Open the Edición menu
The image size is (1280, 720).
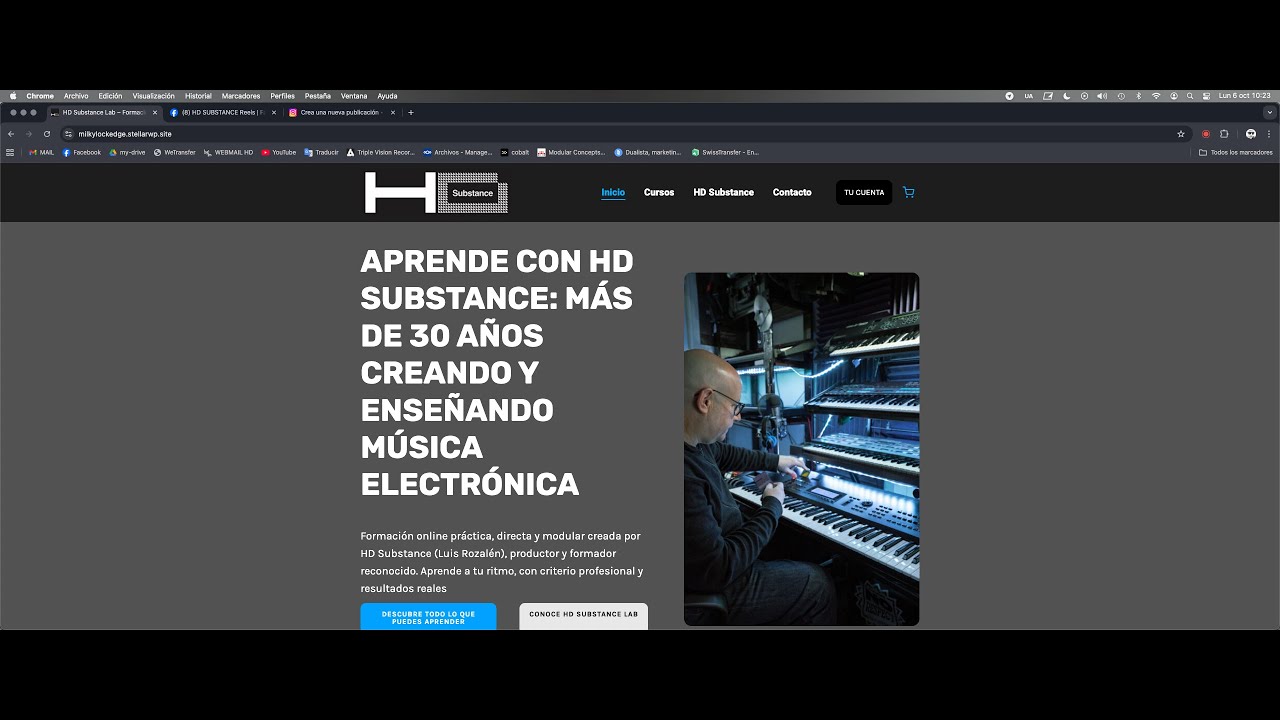point(110,96)
